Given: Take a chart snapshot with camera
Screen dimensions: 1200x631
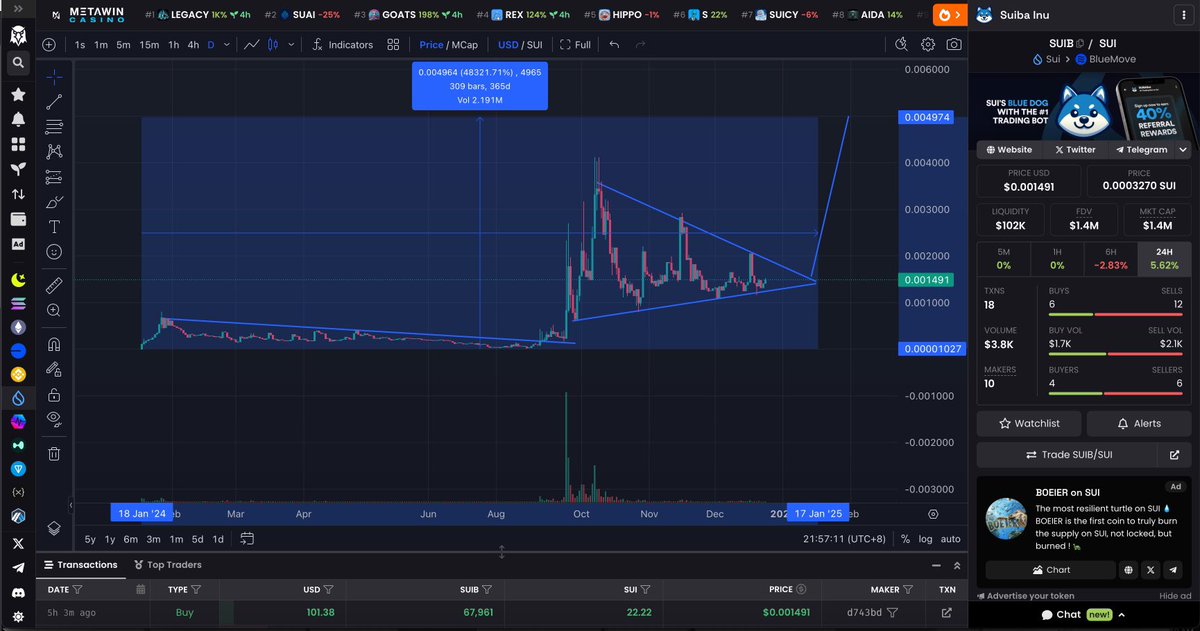Looking at the screenshot, I should (x=955, y=45).
